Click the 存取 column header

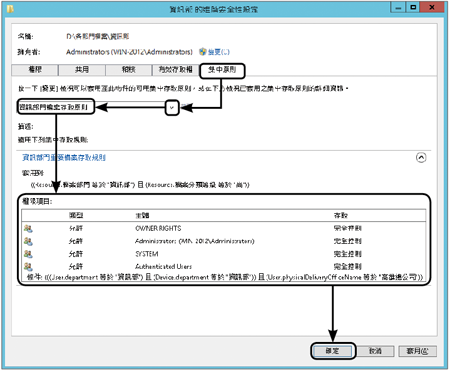point(341,215)
